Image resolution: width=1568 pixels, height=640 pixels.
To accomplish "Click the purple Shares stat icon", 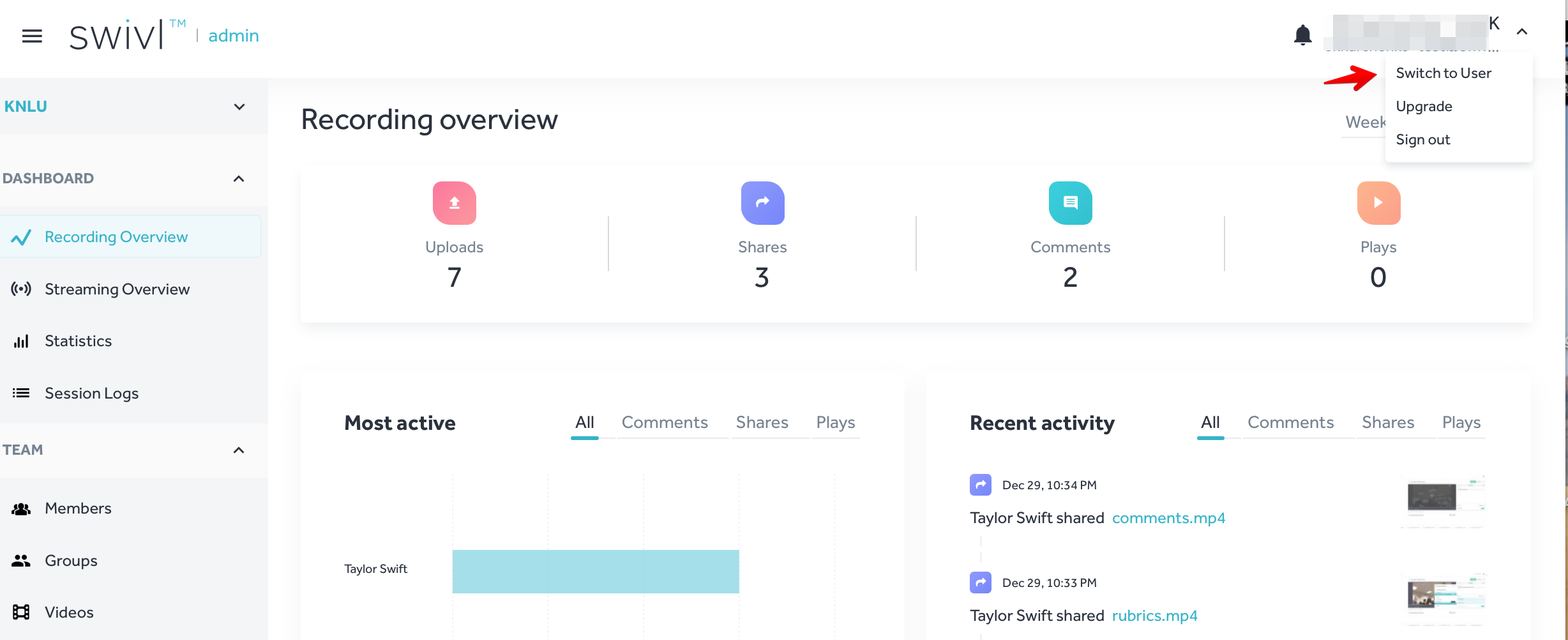I will [762, 203].
